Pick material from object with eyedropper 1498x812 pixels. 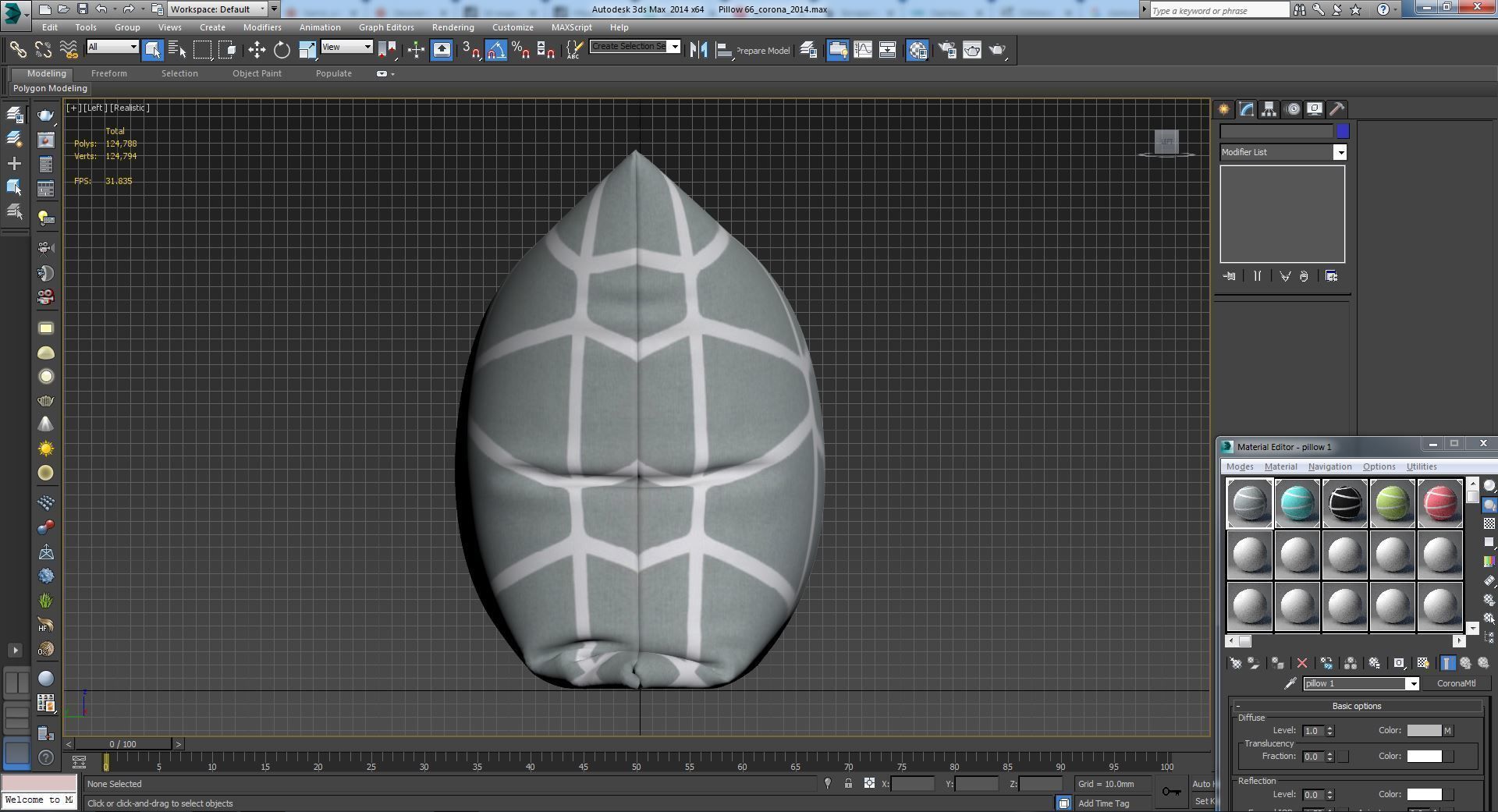[1290, 684]
